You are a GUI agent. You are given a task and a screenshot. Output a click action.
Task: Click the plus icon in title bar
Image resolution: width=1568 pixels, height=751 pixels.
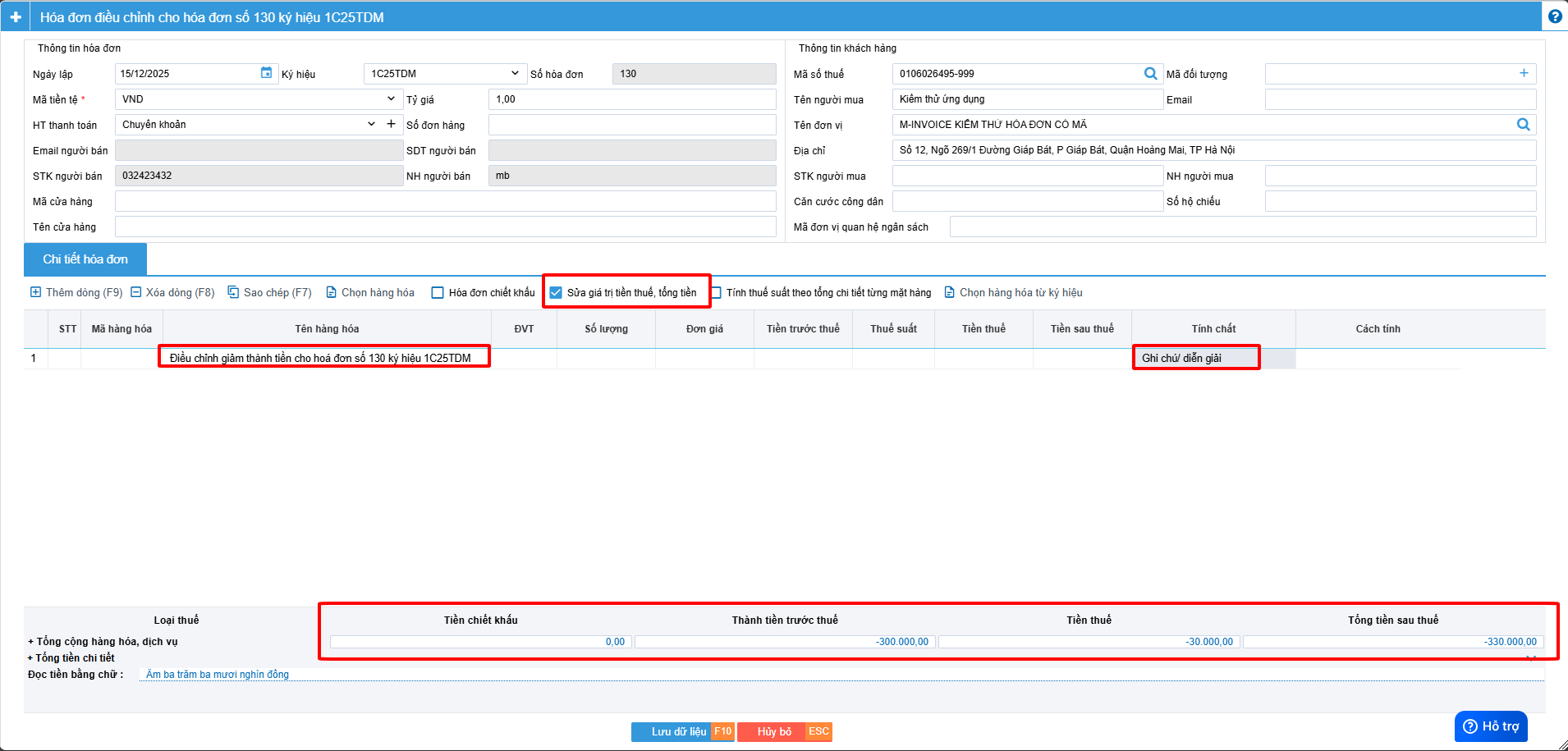click(x=16, y=17)
